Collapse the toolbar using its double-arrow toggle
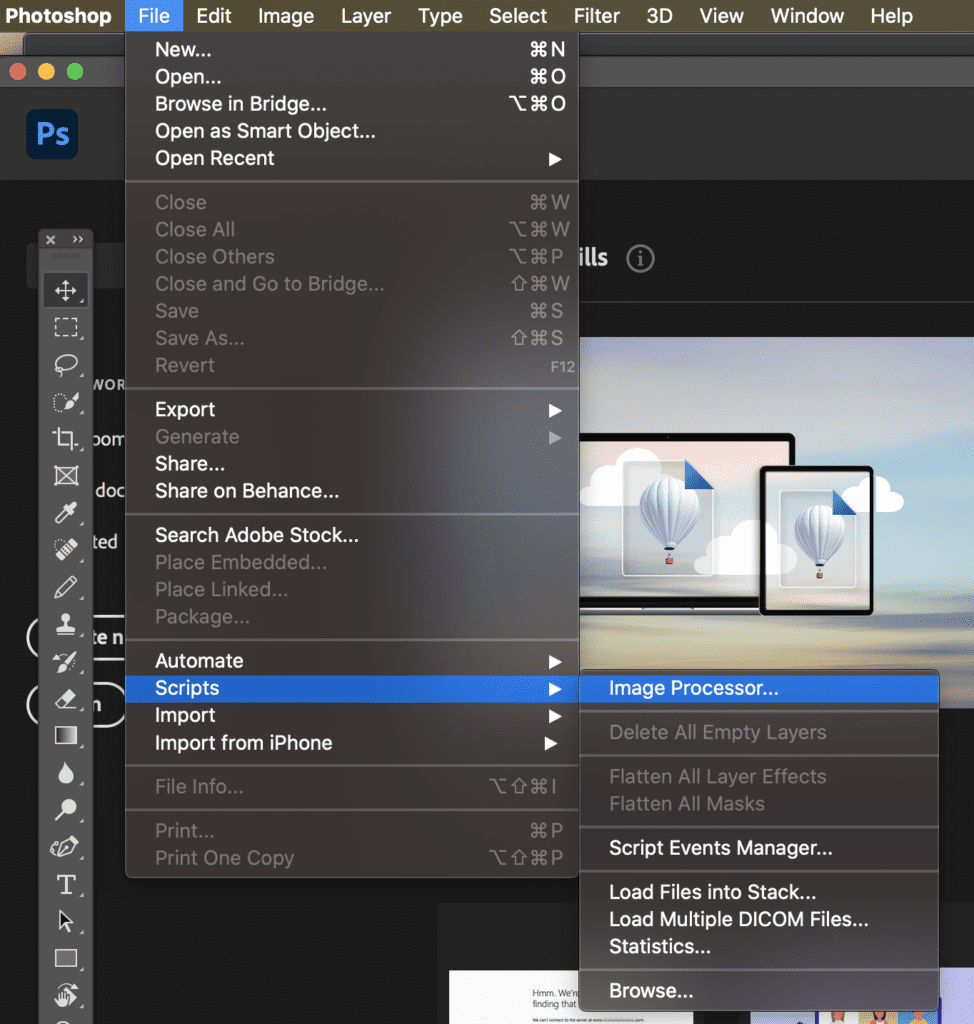This screenshot has width=974, height=1024. (x=79, y=239)
